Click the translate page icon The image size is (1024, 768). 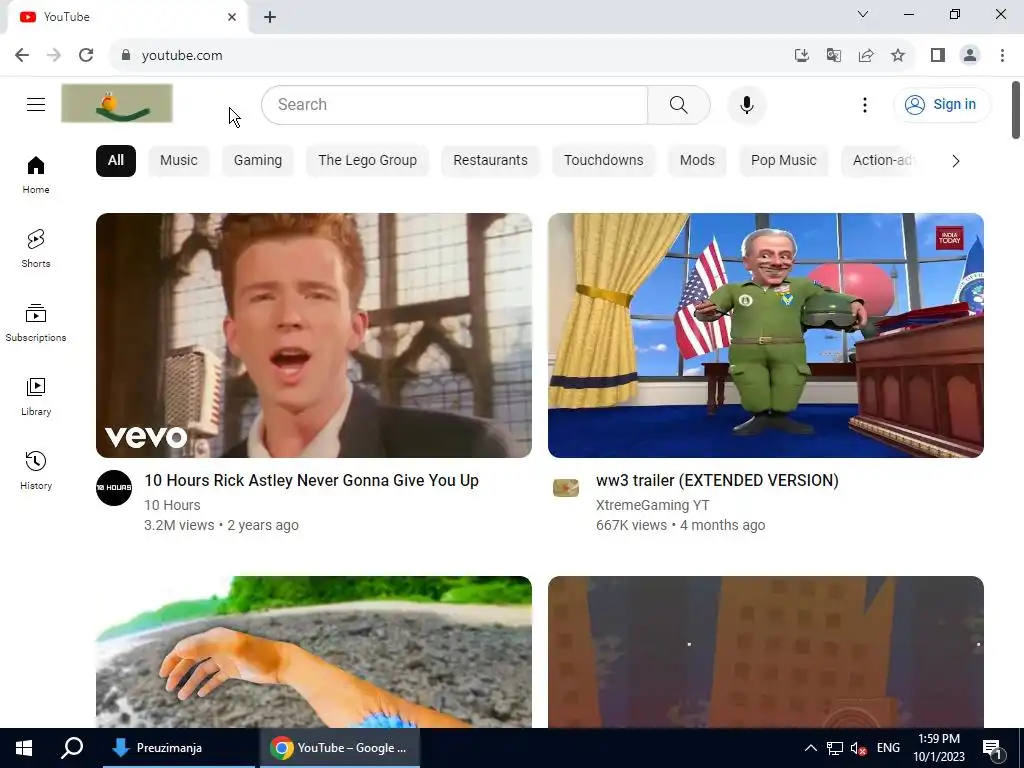point(833,55)
